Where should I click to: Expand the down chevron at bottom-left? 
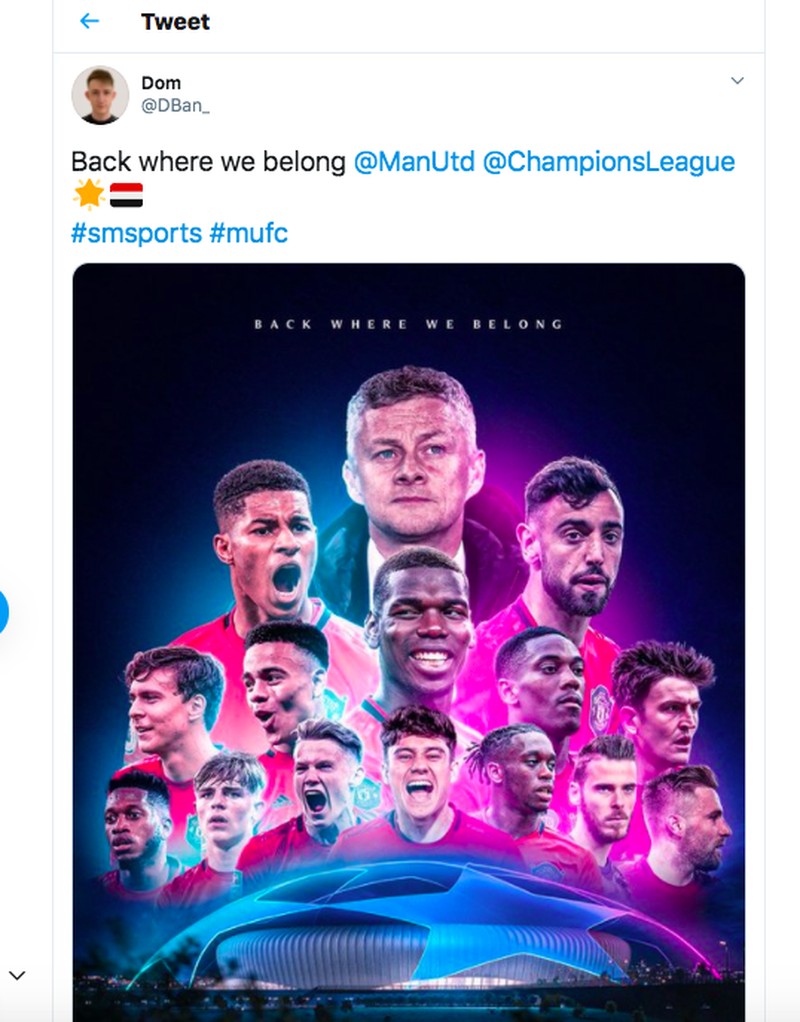pyautogui.click(x=17, y=975)
